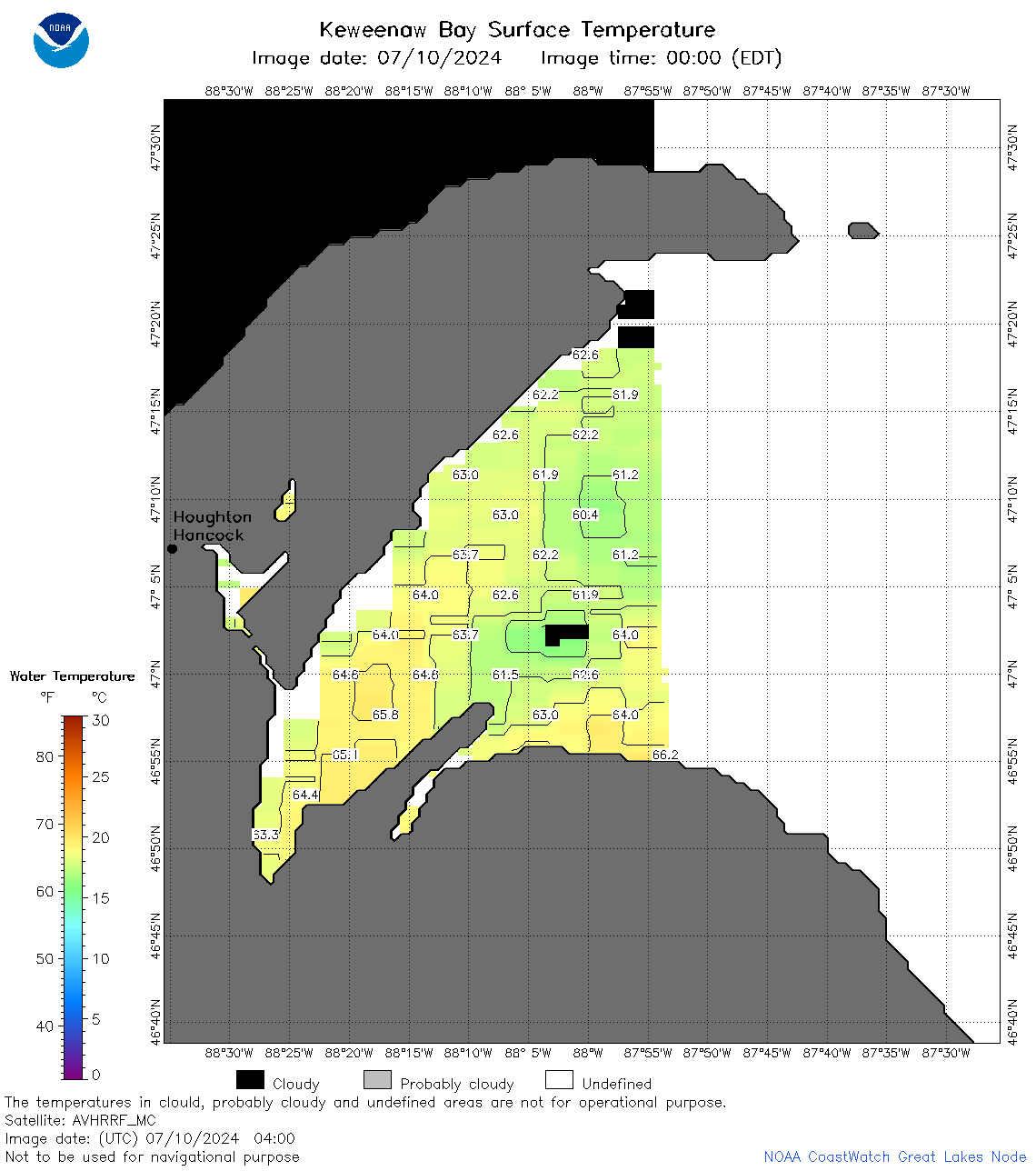The height and width of the screenshot is (1171, 1036).
Task: Select the black Cloudy legend swatch
Action: [250, 1079]
